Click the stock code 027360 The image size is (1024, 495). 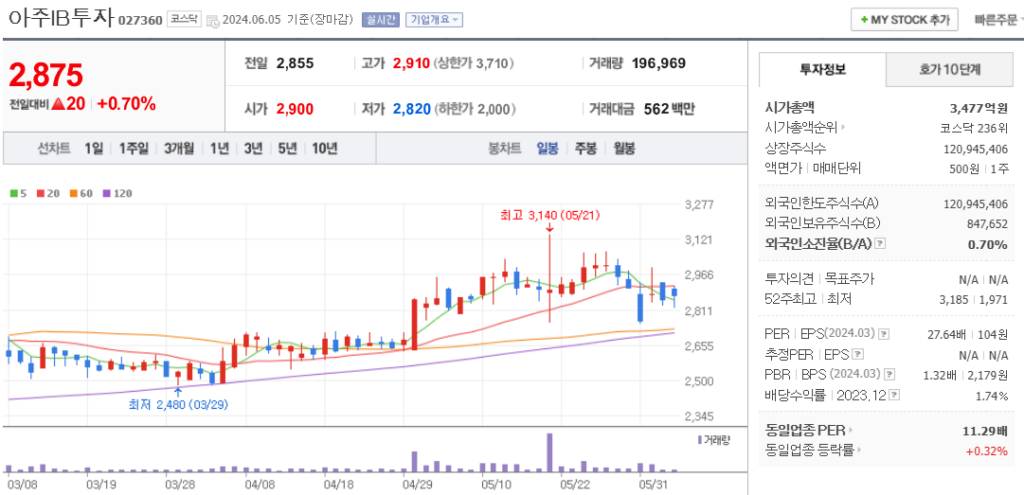click(x=140, y=20)
